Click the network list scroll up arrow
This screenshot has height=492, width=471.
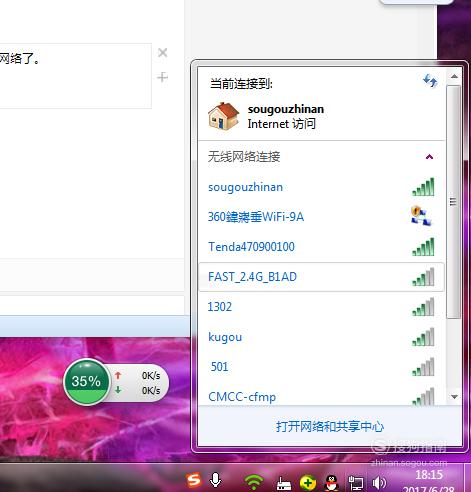(x=454, y=76)
